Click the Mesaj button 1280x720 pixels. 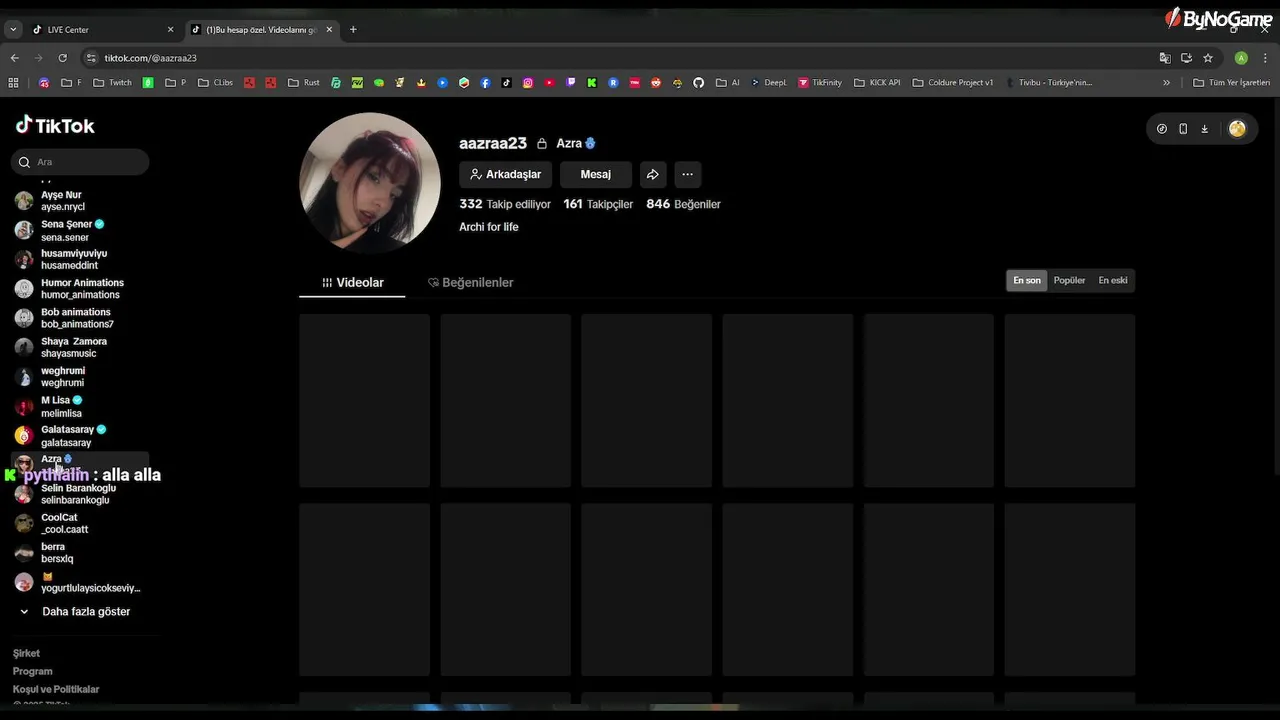click(596, 174)
